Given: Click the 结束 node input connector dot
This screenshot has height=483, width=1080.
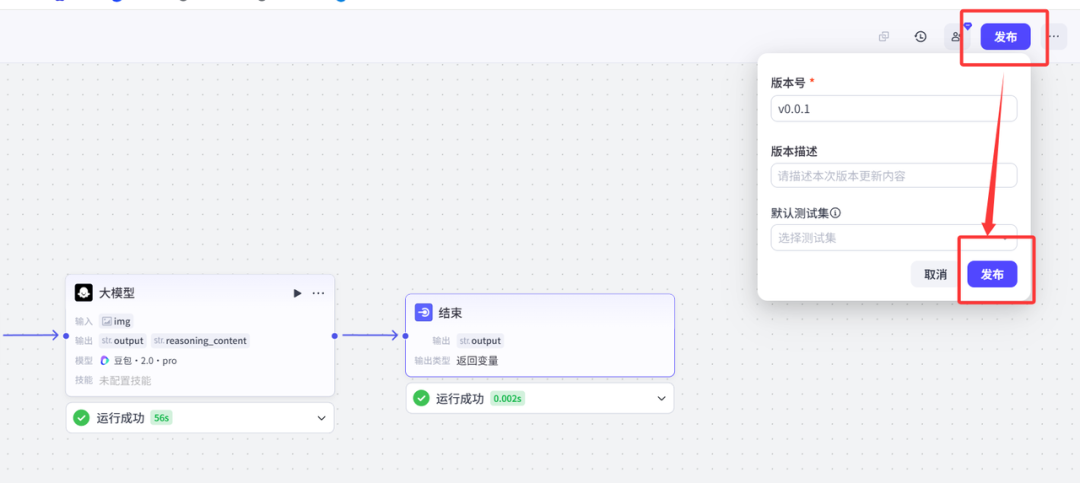Looking at the screenshot, I should (405, 336).
